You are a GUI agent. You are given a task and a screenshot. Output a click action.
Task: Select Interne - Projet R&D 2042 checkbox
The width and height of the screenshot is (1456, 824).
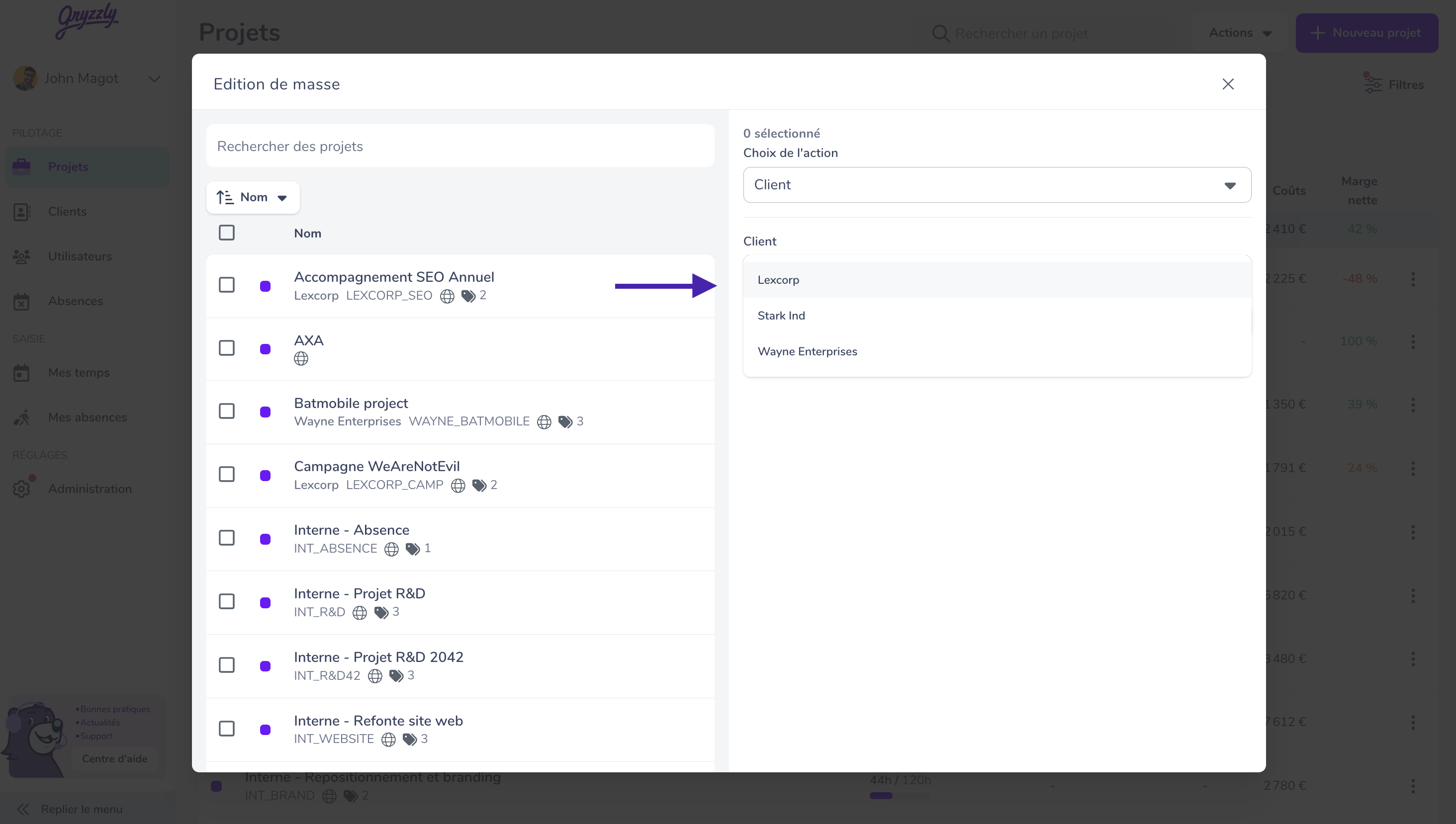coord(226,665)
